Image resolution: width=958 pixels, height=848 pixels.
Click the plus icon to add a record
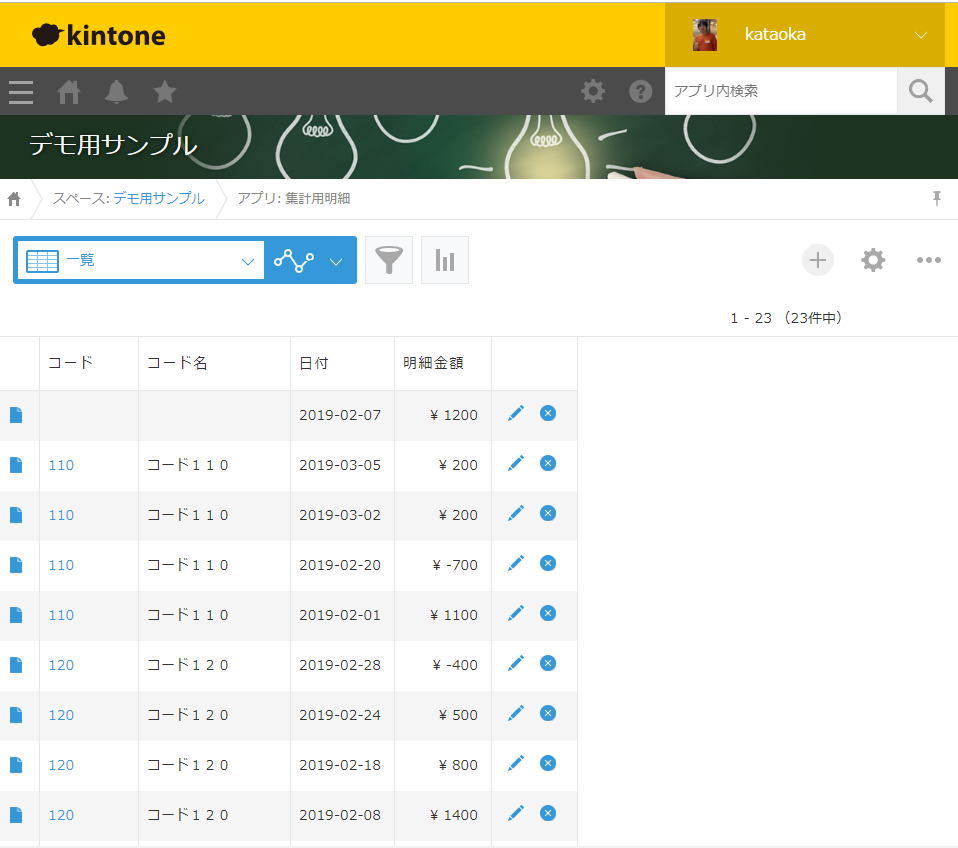point(817,260)
